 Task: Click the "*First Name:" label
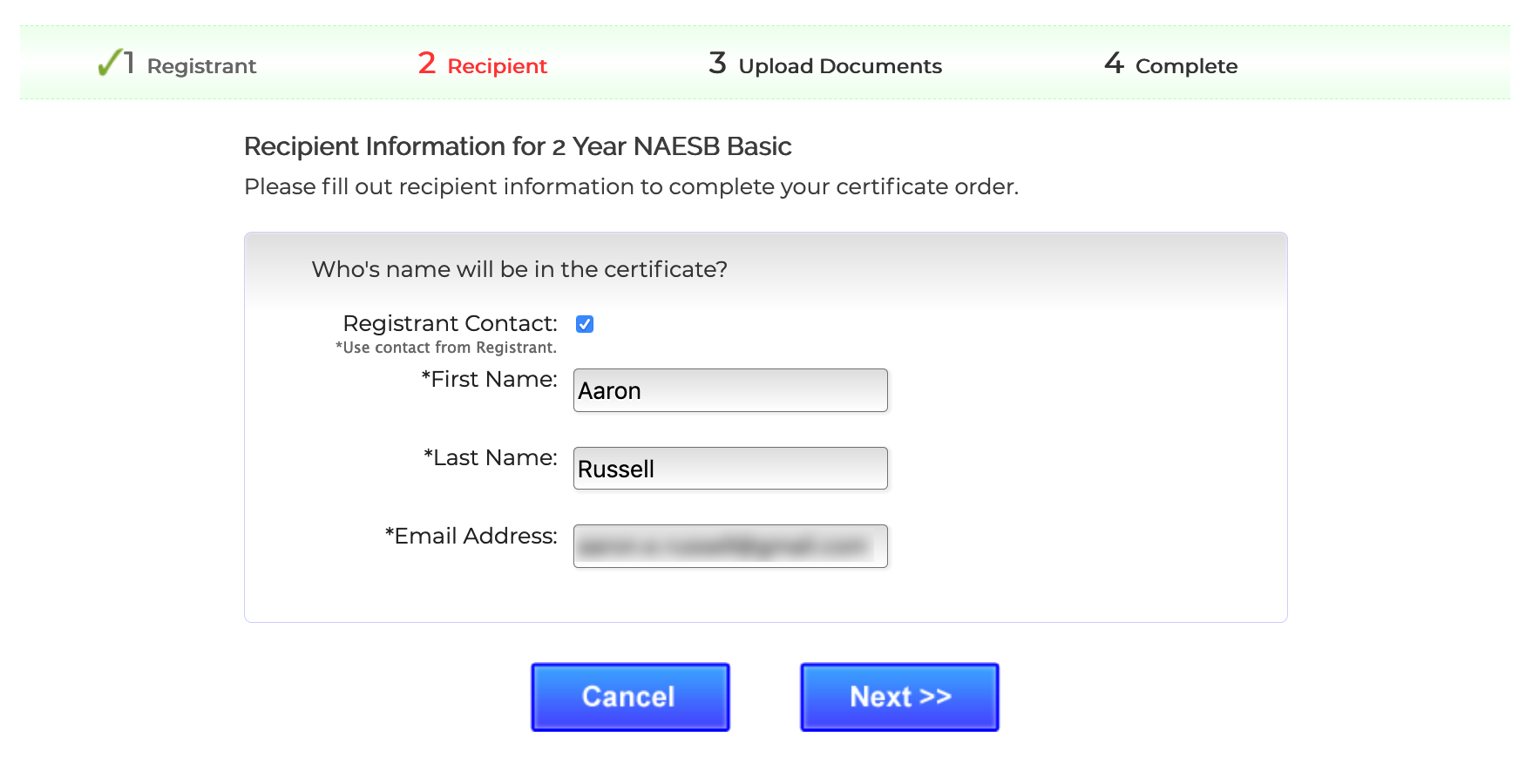point(489,379)
